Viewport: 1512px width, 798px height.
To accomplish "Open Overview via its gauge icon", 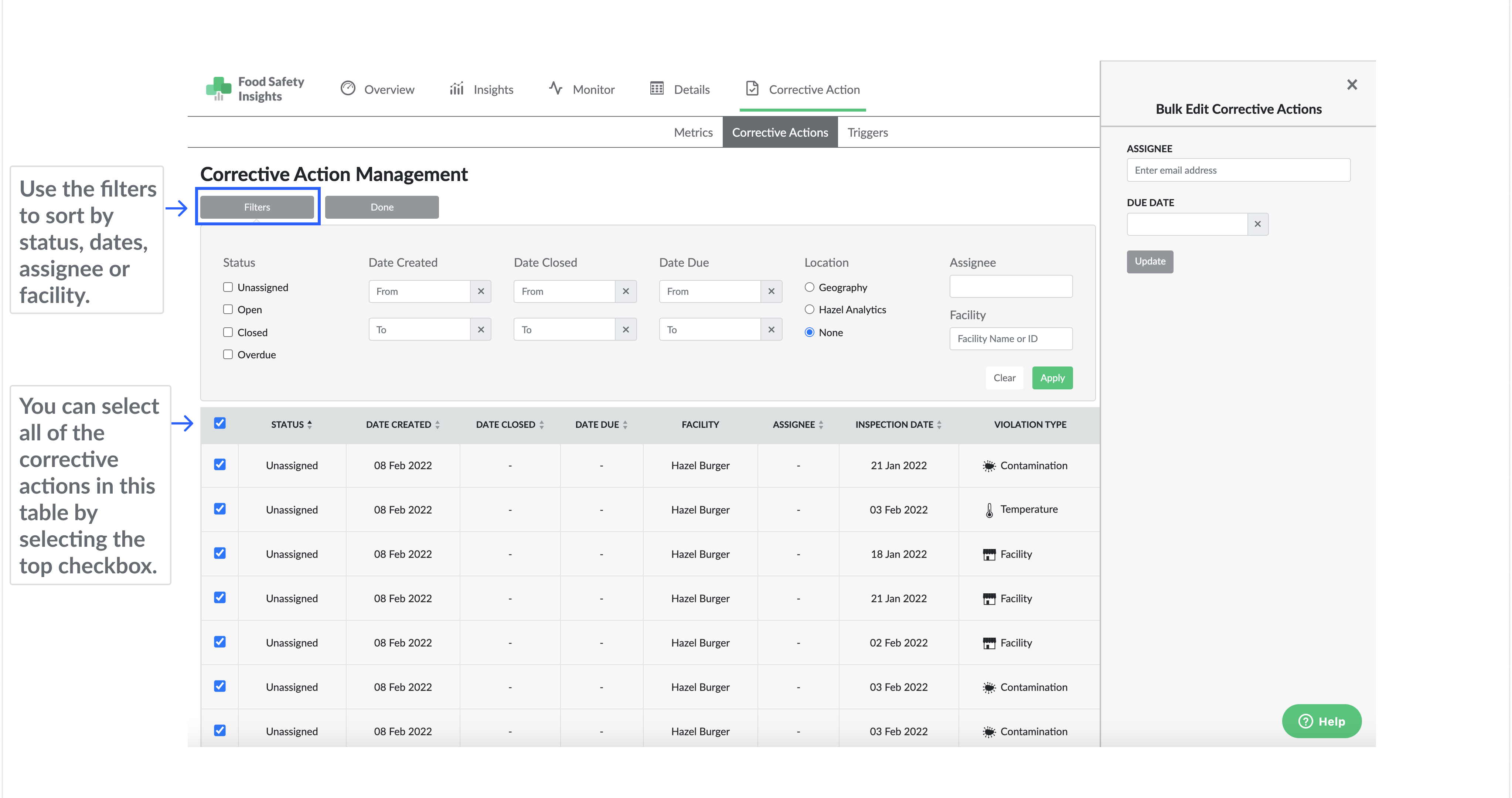I will tap(348, 89).
